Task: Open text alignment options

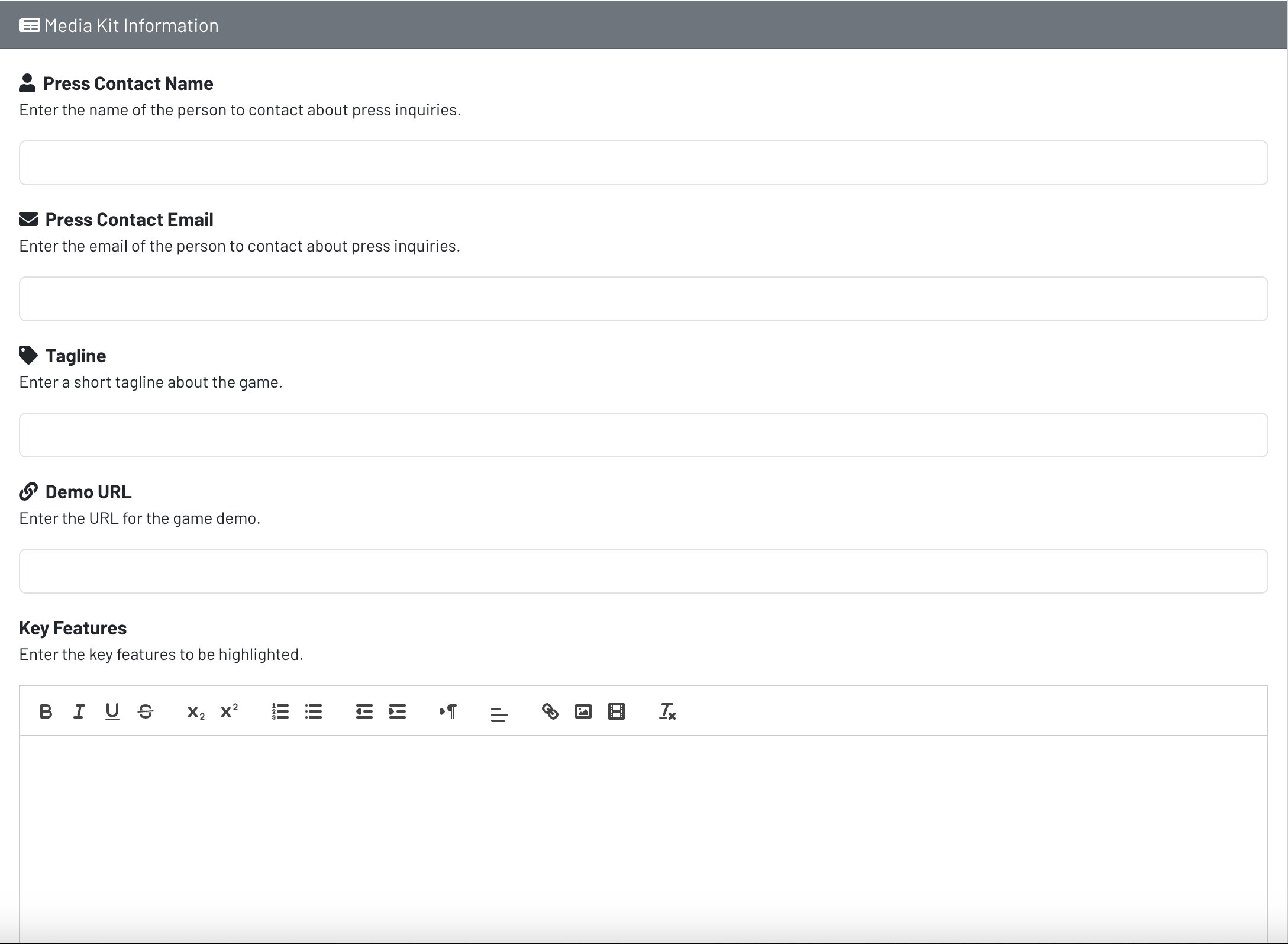Action: (x=498, y=711)
